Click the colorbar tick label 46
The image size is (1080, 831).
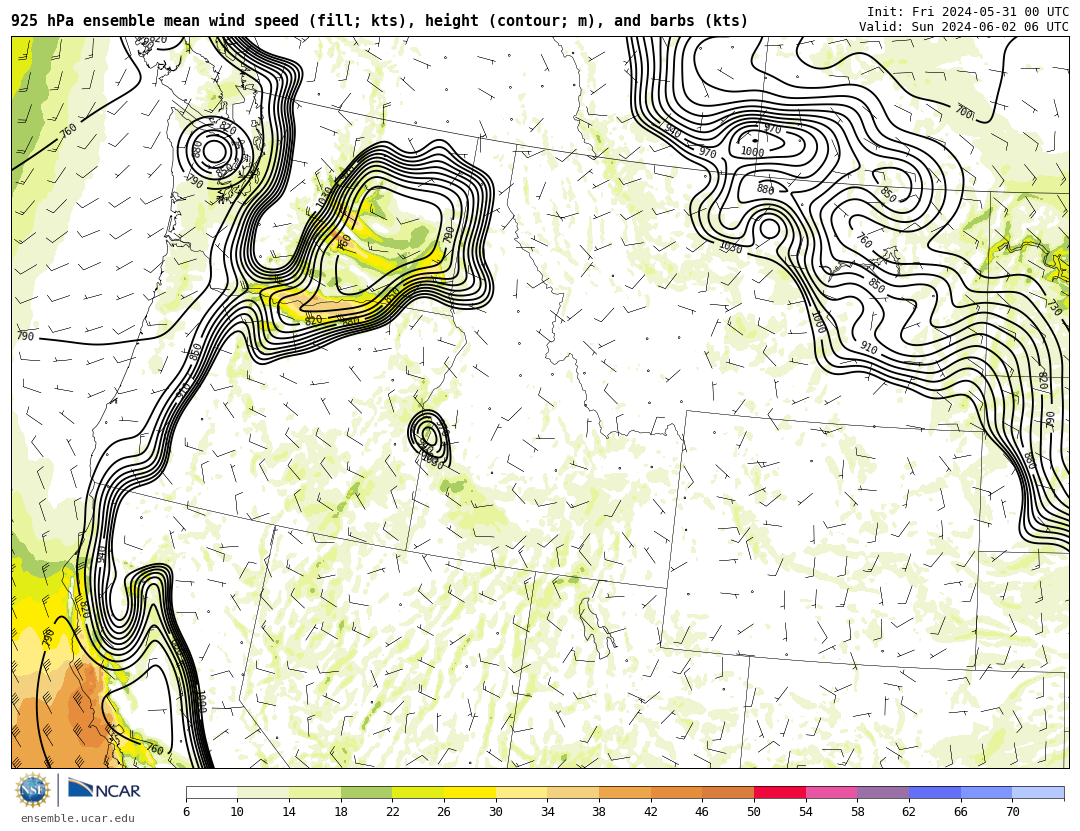pos(702,812)
